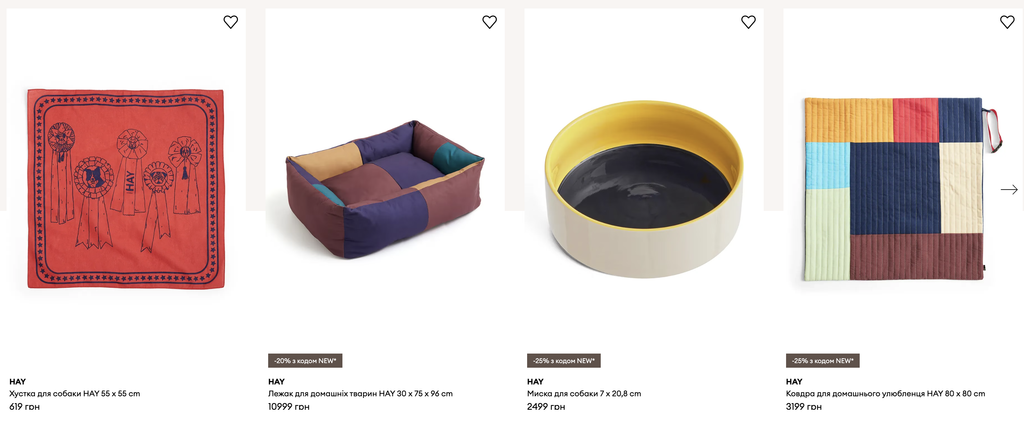1024x437 pixels.
Task: View the patchwork pet bed image
Action: click(x=385, y=189)
